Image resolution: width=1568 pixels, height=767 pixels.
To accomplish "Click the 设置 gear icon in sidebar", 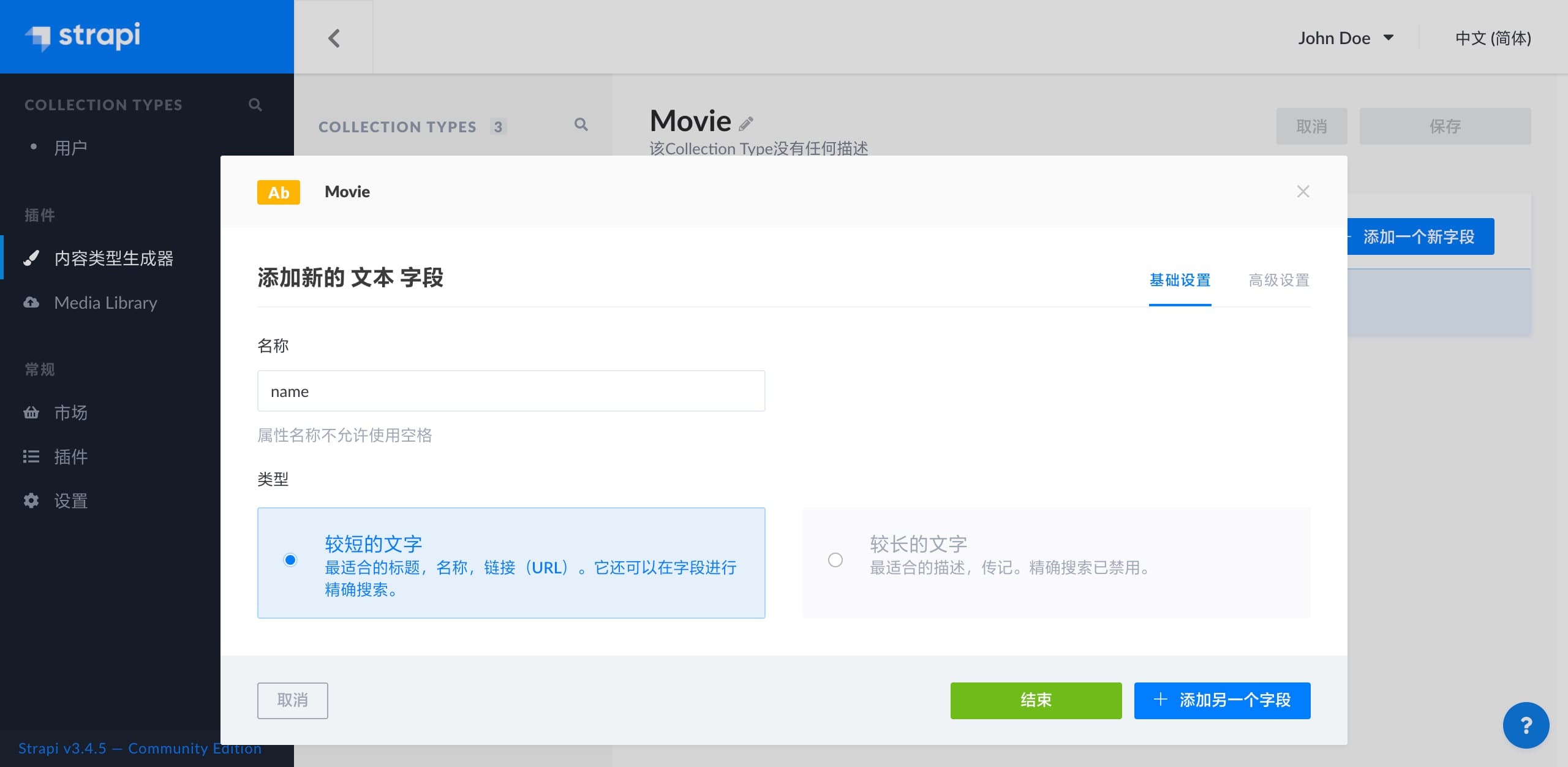I will pyautogui.click(x=31, y=501).
